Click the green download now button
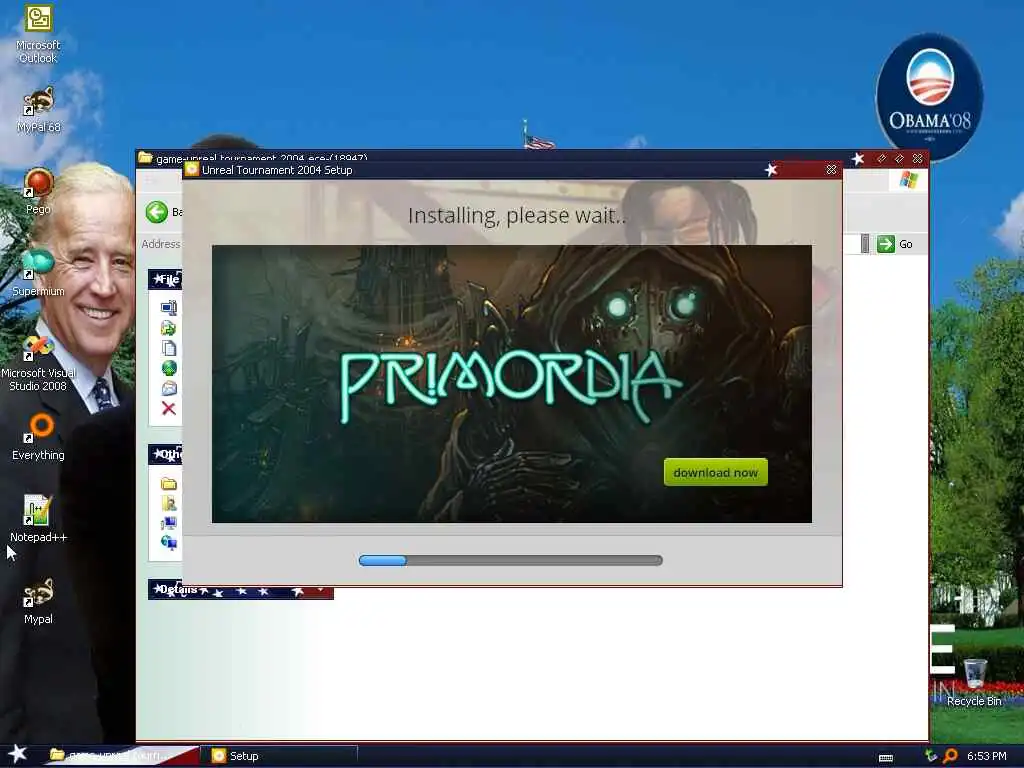1024x768 pixels. [x=715, y=472]
